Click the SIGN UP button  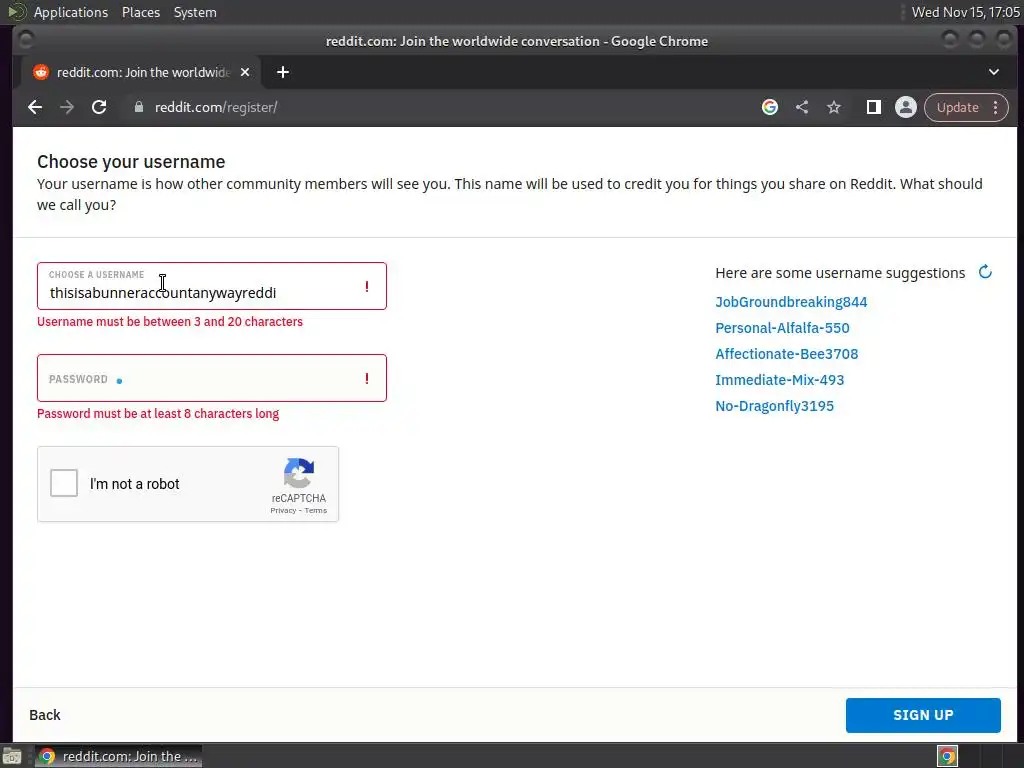pos(923,715)
